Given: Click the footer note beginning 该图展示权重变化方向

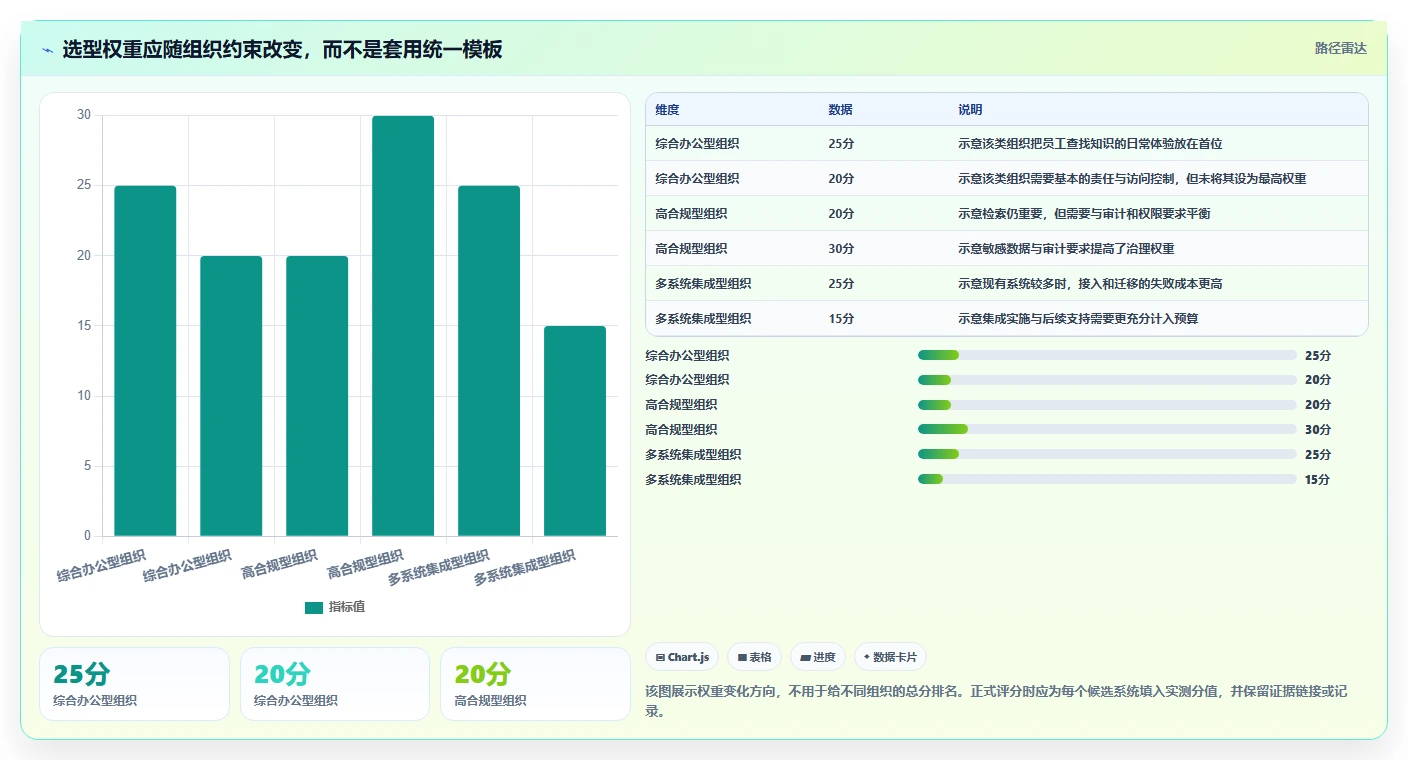Looking at the screenshot, I should 1006,701.
